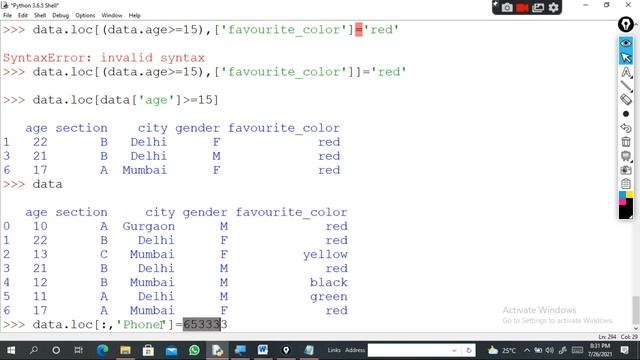Viewport: 640px width, 360px height.
Task: Open the Help menu
Action: pos(135,16)
